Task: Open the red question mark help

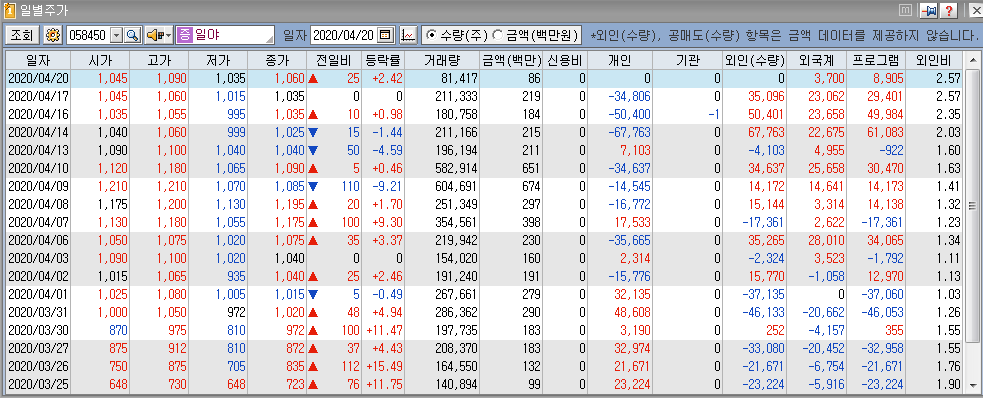Action: [949, 10]
